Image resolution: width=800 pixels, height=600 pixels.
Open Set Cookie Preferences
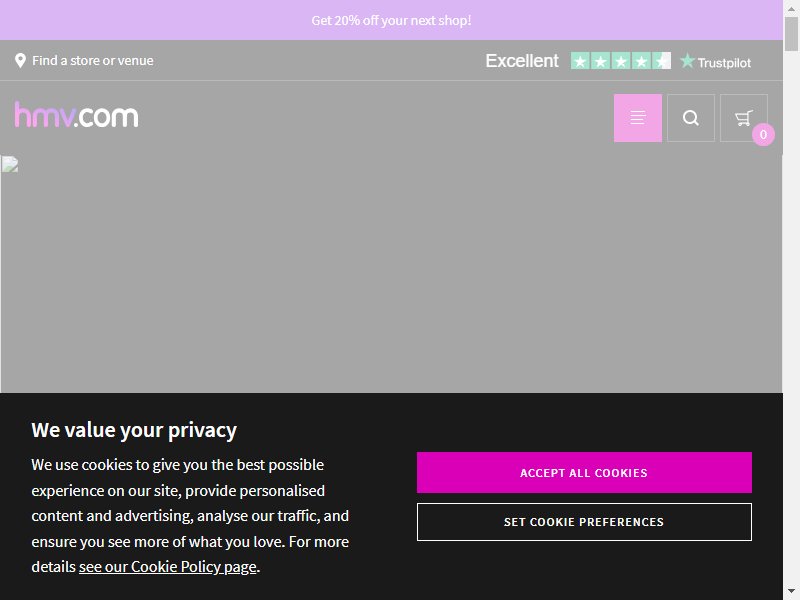584,522
